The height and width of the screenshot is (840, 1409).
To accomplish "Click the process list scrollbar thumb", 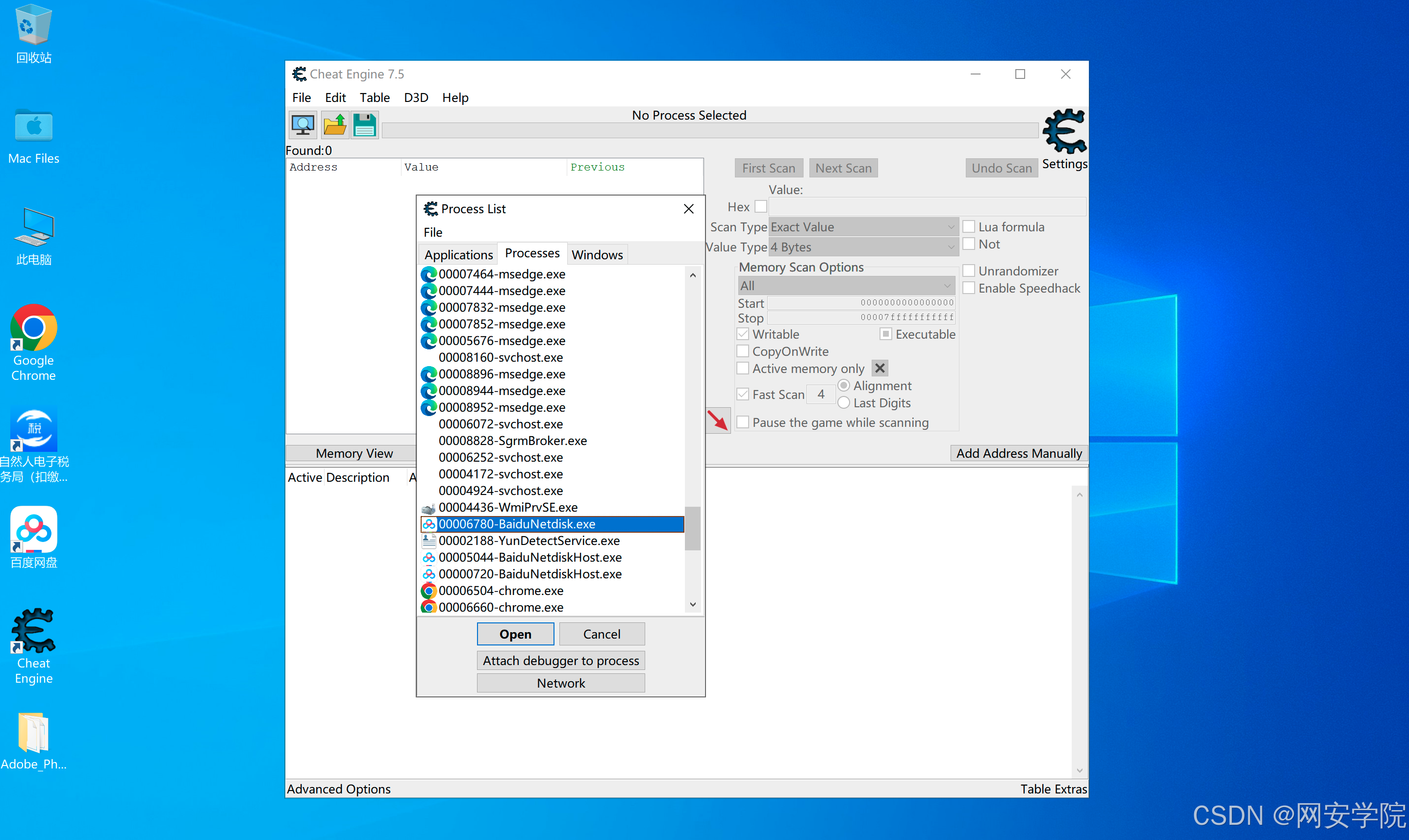I will 692,528.
